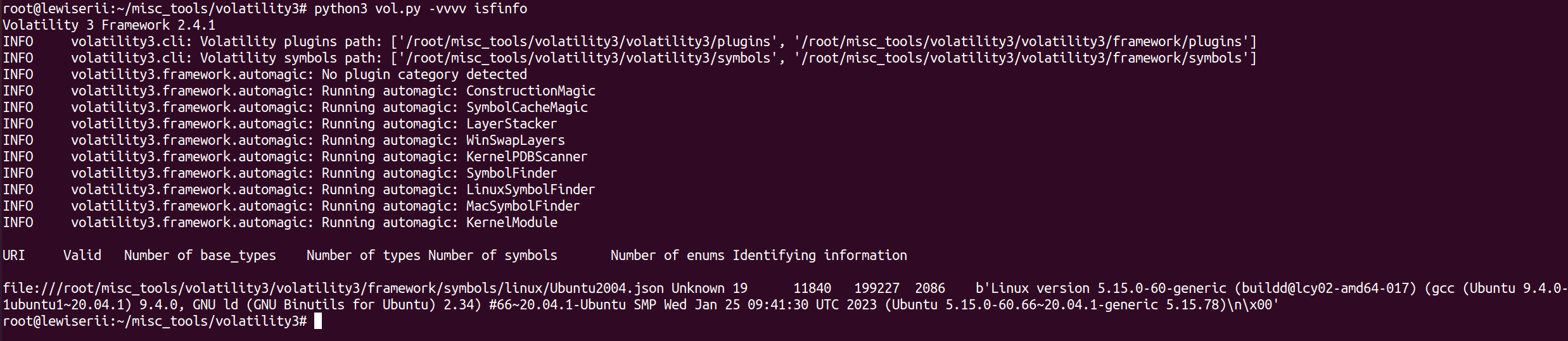Click the 'Number of types' header

pyautogui.click(x=364, y=256)
